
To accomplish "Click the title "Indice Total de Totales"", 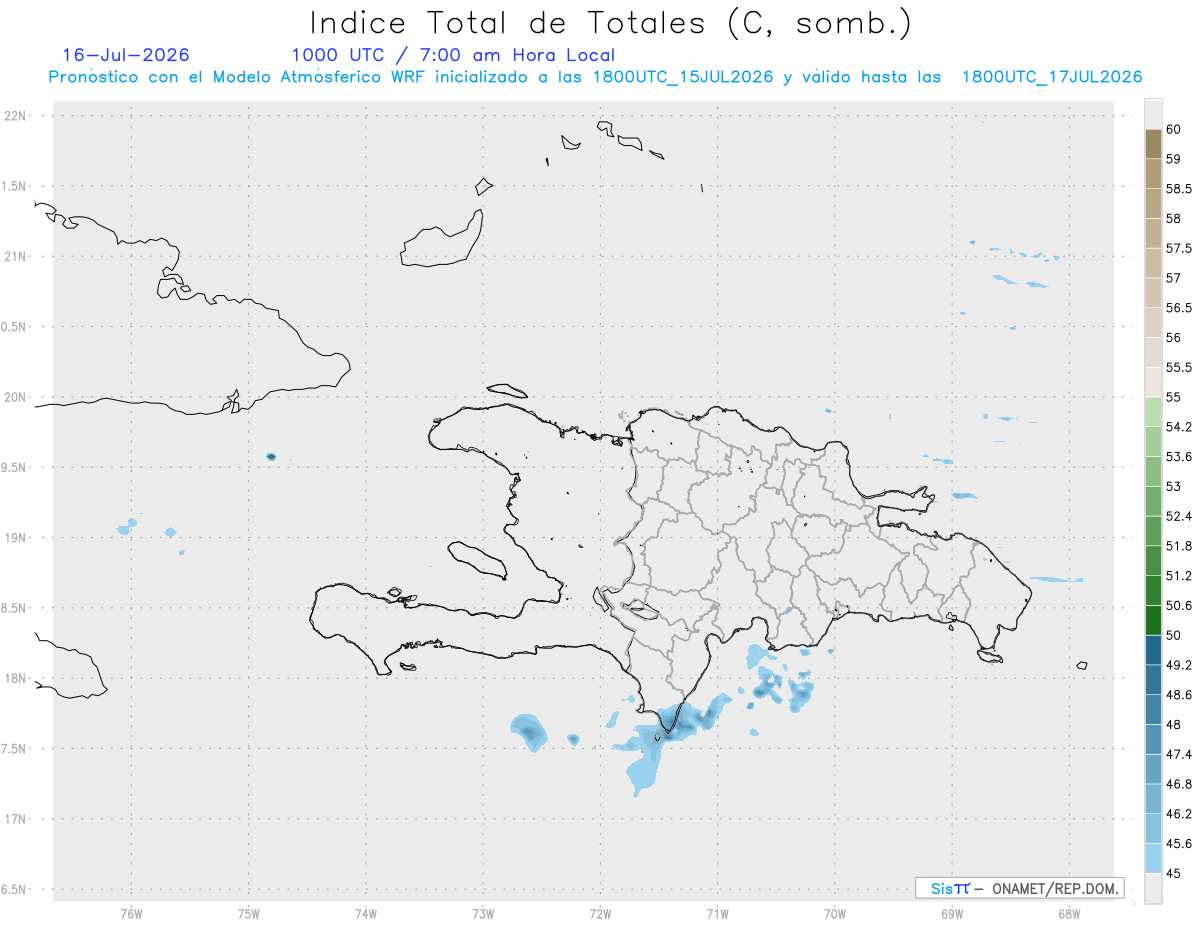I will pos(507,23).
